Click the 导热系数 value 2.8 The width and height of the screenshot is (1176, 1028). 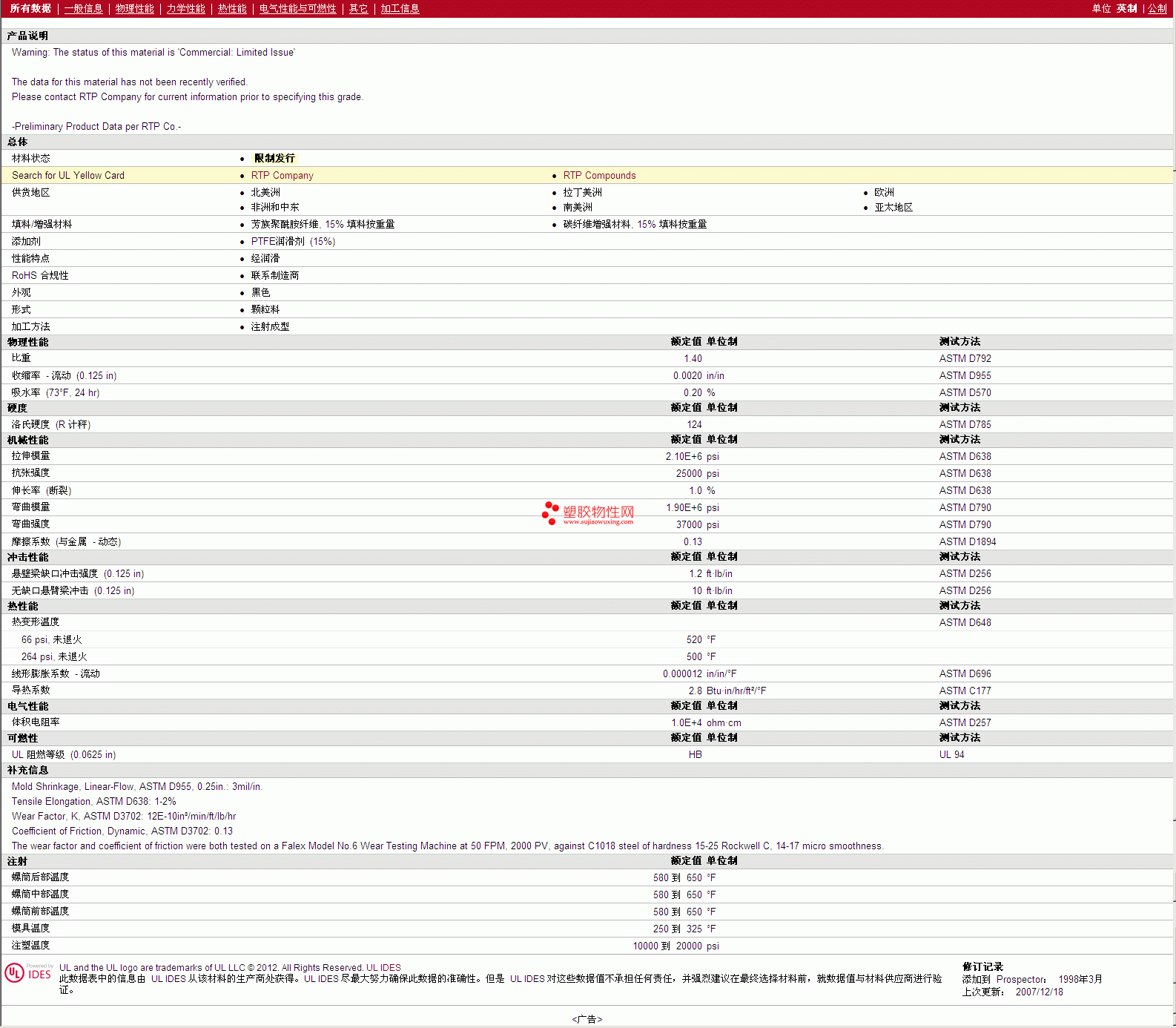pyautogui.click(x=696, y=691)
